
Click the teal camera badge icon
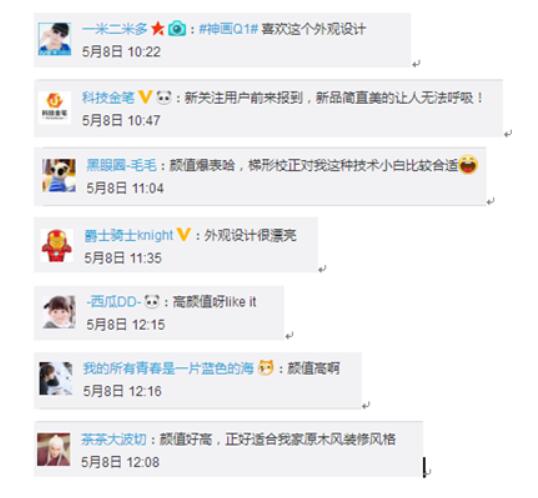[177, 29]
